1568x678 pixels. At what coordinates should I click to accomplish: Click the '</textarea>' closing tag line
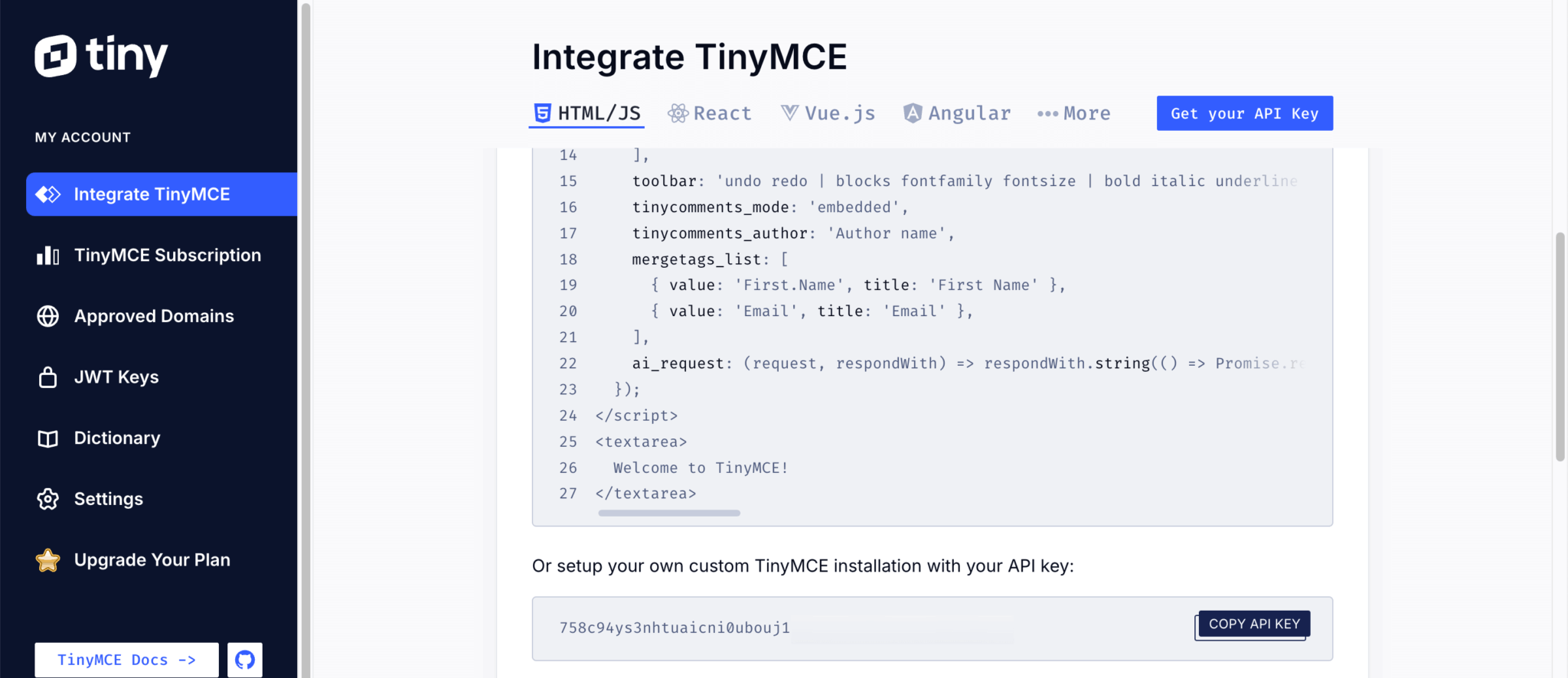[x=645, y=494]
